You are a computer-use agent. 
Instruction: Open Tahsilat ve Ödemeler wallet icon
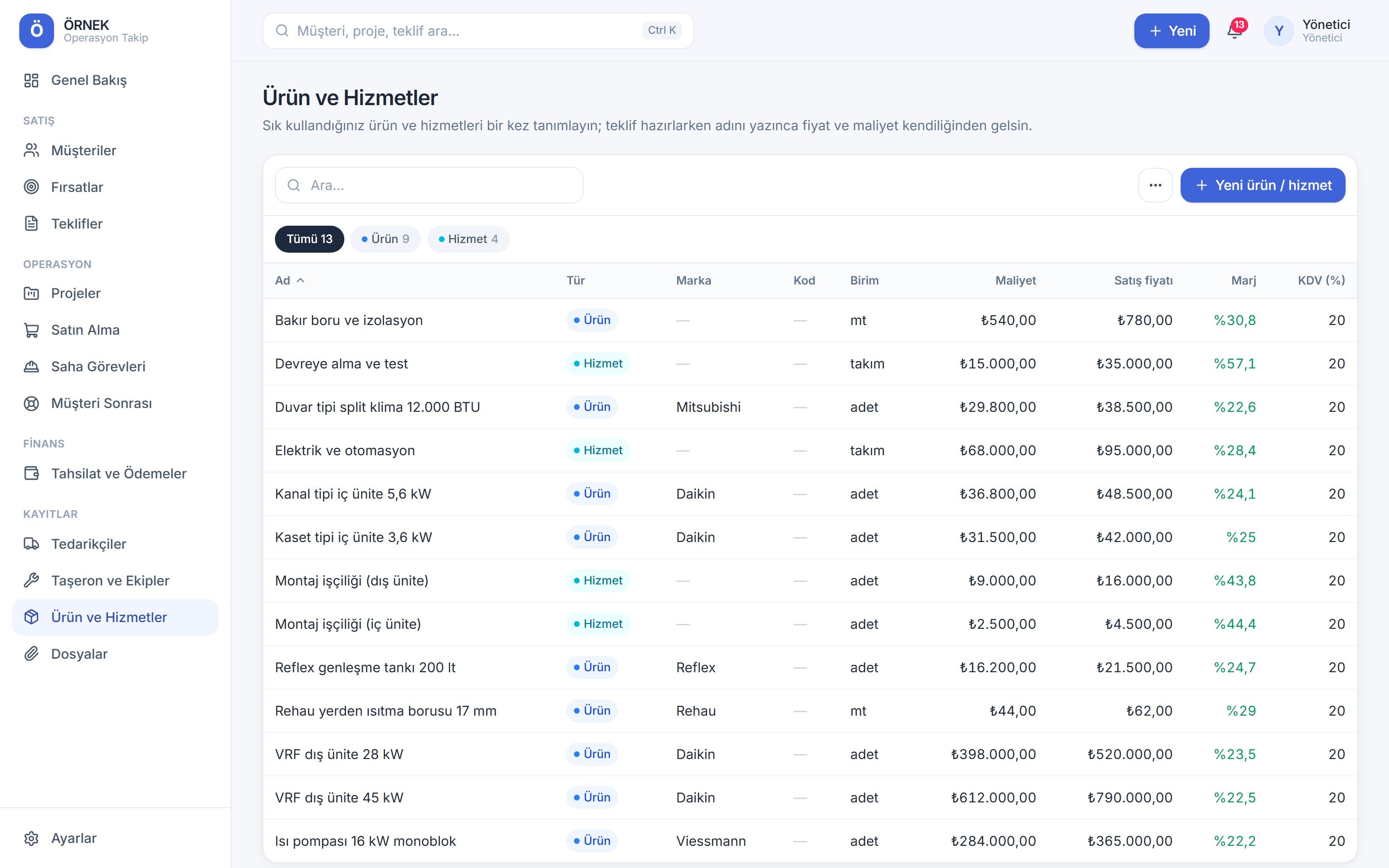click(x=31, y=474)
